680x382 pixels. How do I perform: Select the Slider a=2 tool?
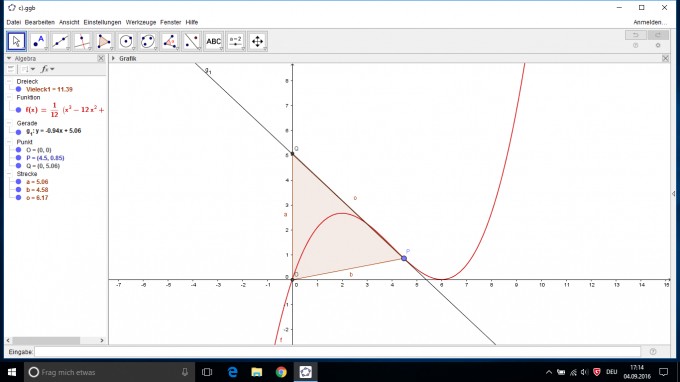[x=235, y=42]
